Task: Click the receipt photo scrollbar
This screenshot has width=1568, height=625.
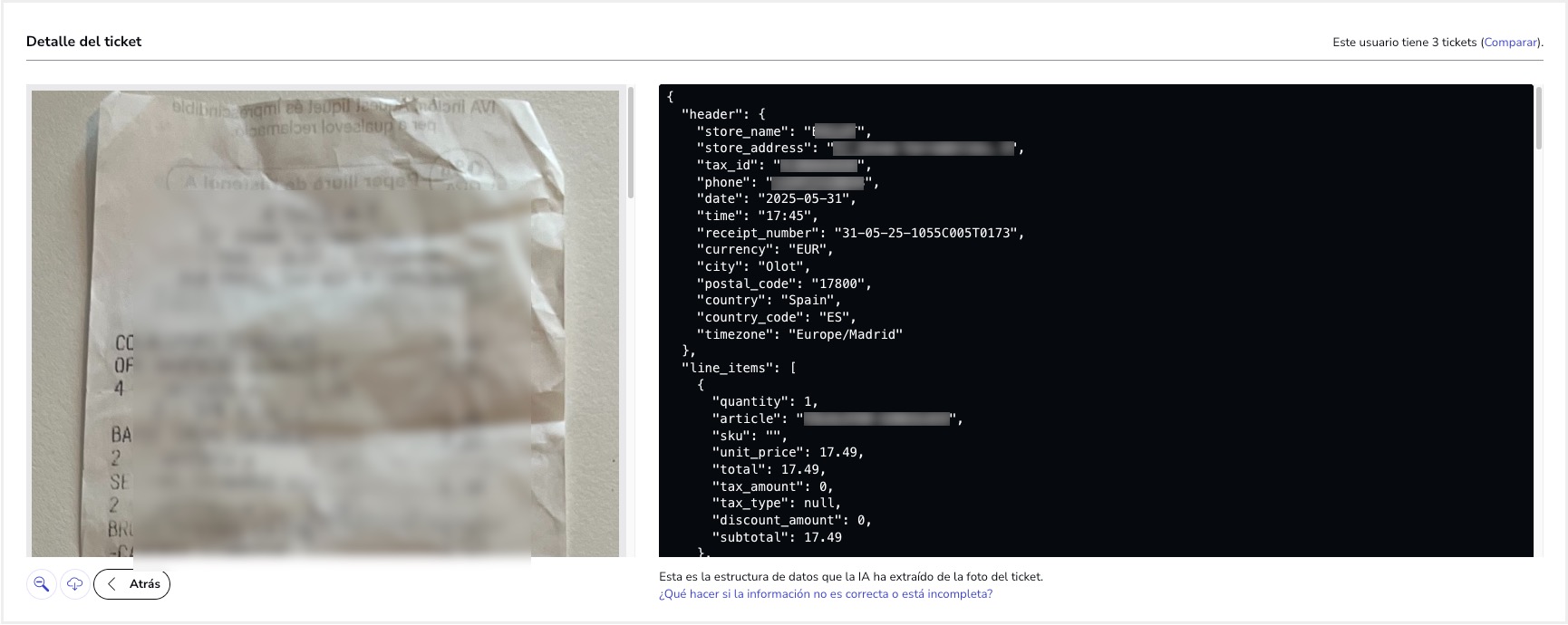Action: (x=631, y=145)
